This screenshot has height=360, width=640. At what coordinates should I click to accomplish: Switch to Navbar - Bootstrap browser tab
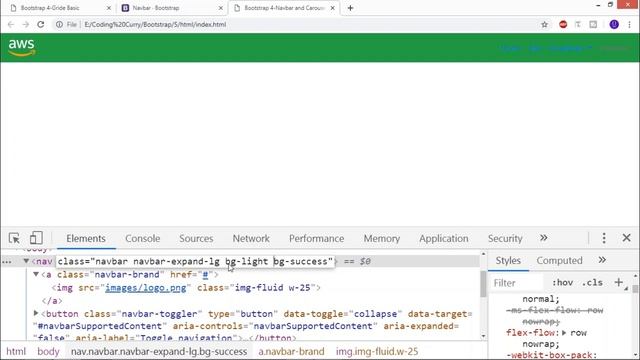(171, 8)
